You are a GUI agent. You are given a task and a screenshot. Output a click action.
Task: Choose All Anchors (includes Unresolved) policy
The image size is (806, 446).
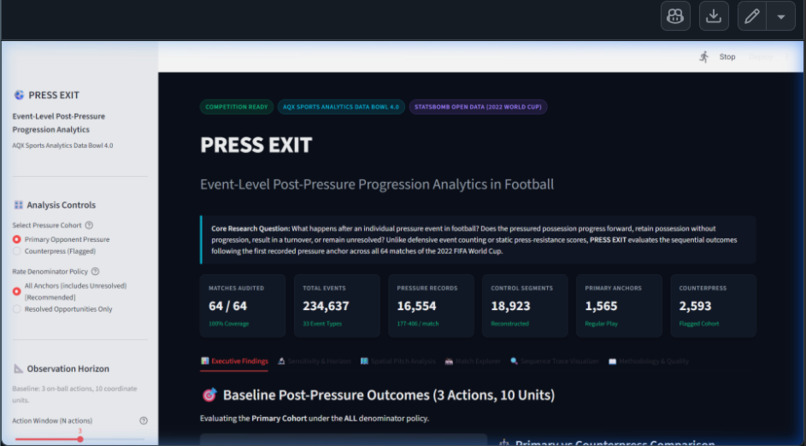point(70,291)
